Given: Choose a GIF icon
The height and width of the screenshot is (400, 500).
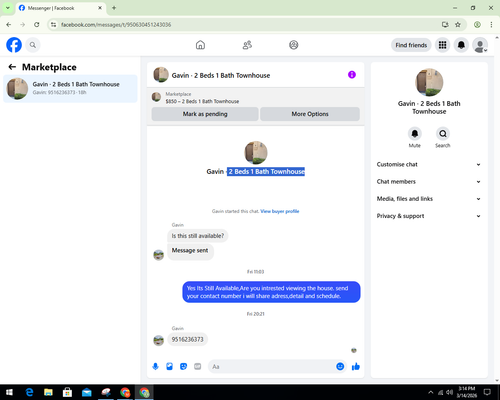Looking at the screenshot, I should (198, 367).
